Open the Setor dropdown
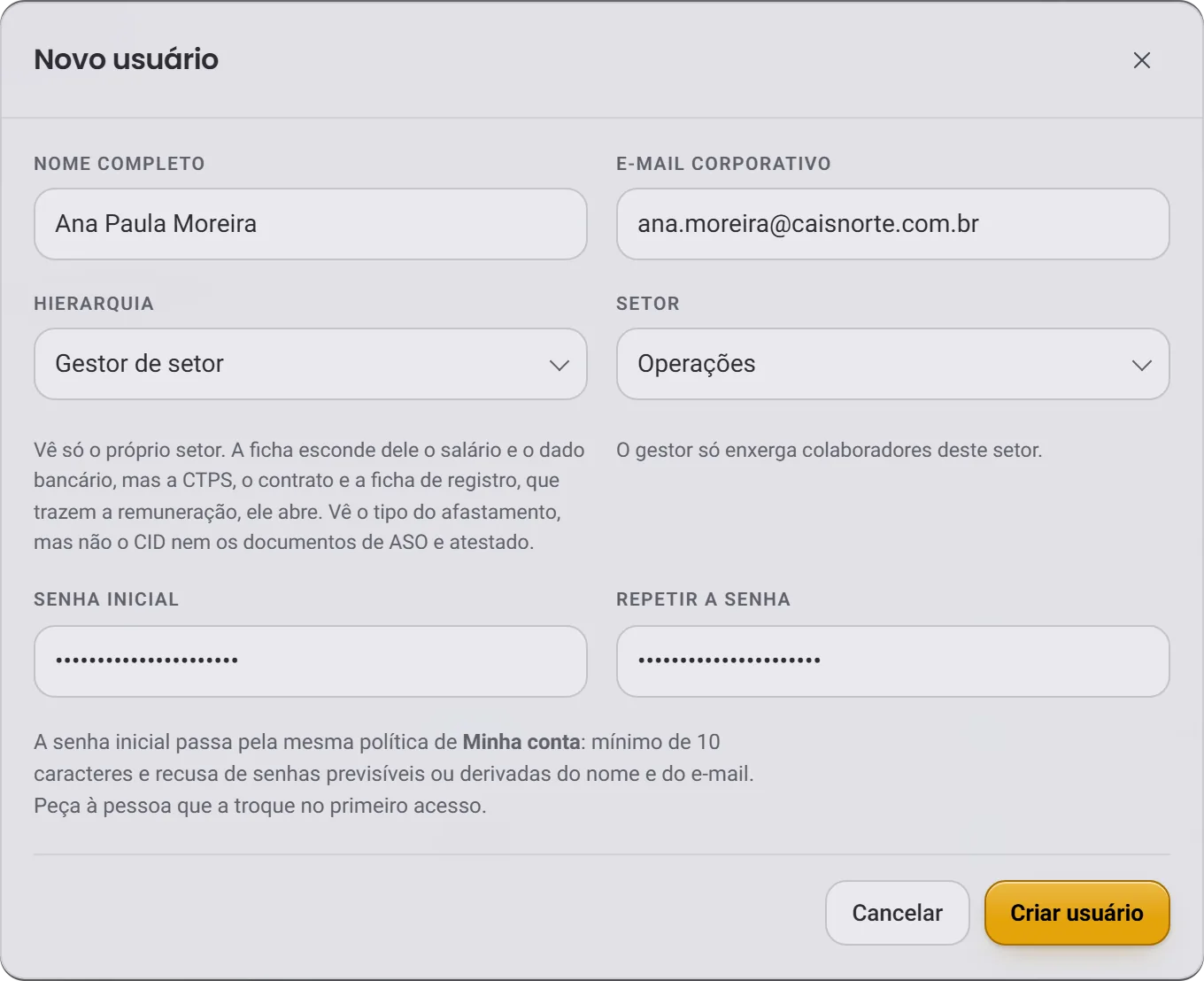Image resolution: width=1204 pixels, height=981 pixels. [893, 364]
